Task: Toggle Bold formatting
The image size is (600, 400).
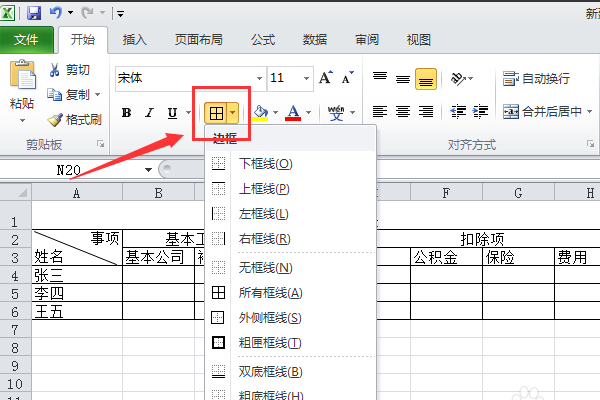Action: (x=126, y=113)
